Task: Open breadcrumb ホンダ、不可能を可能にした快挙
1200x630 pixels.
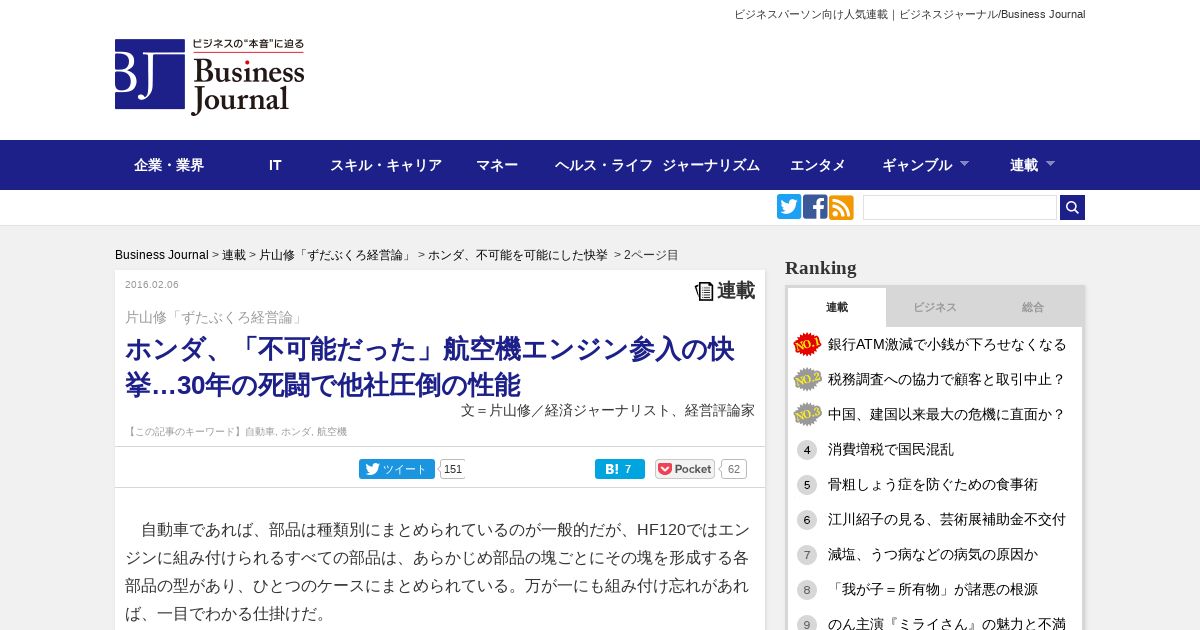Action: click(x=518, y=255)
